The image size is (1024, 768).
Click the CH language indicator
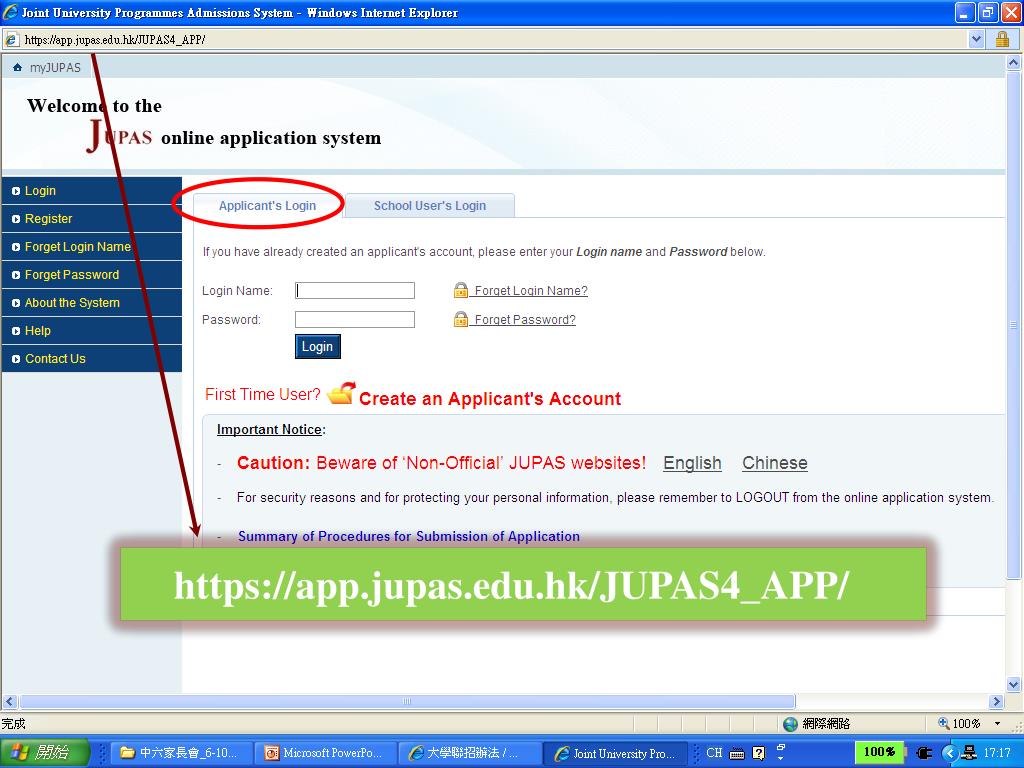coord(714,752)
